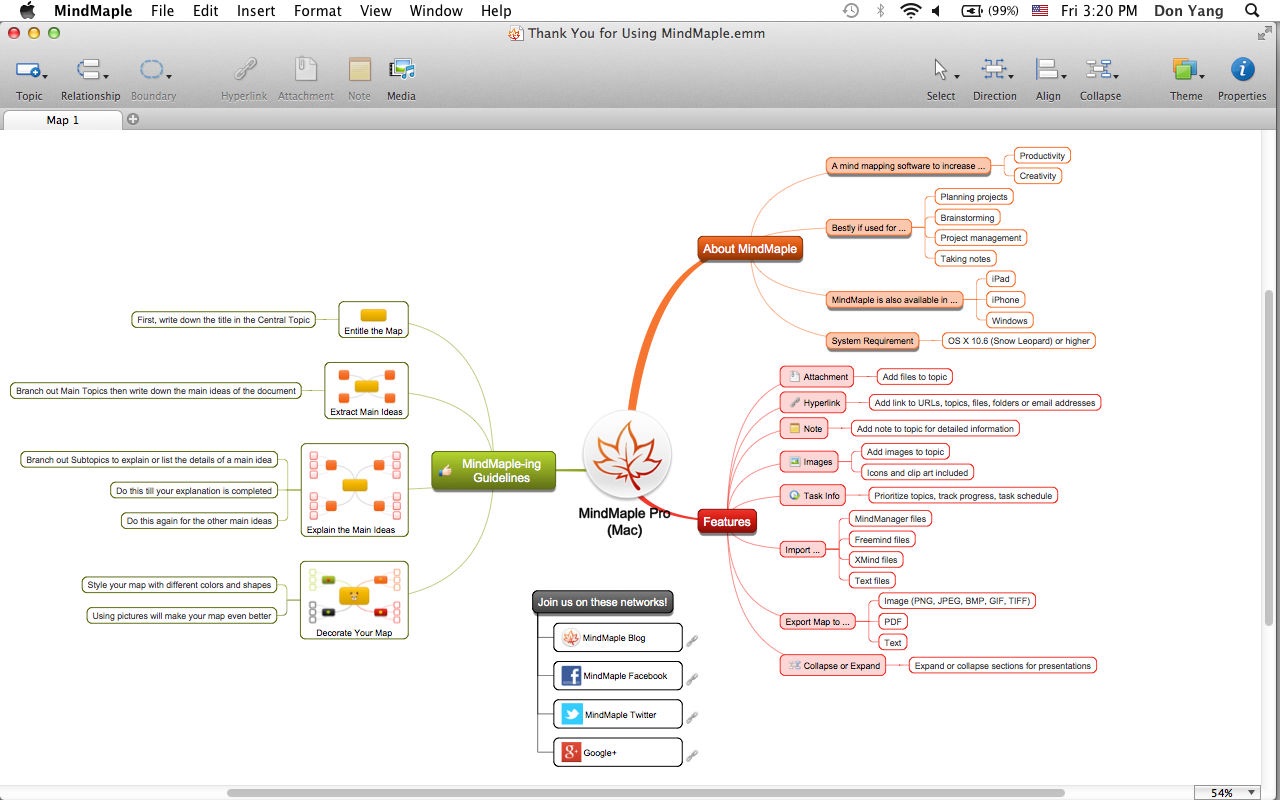Click the Theme toolbar icon
This screenshot has height=800, width=1280.
pos(1184,70)
